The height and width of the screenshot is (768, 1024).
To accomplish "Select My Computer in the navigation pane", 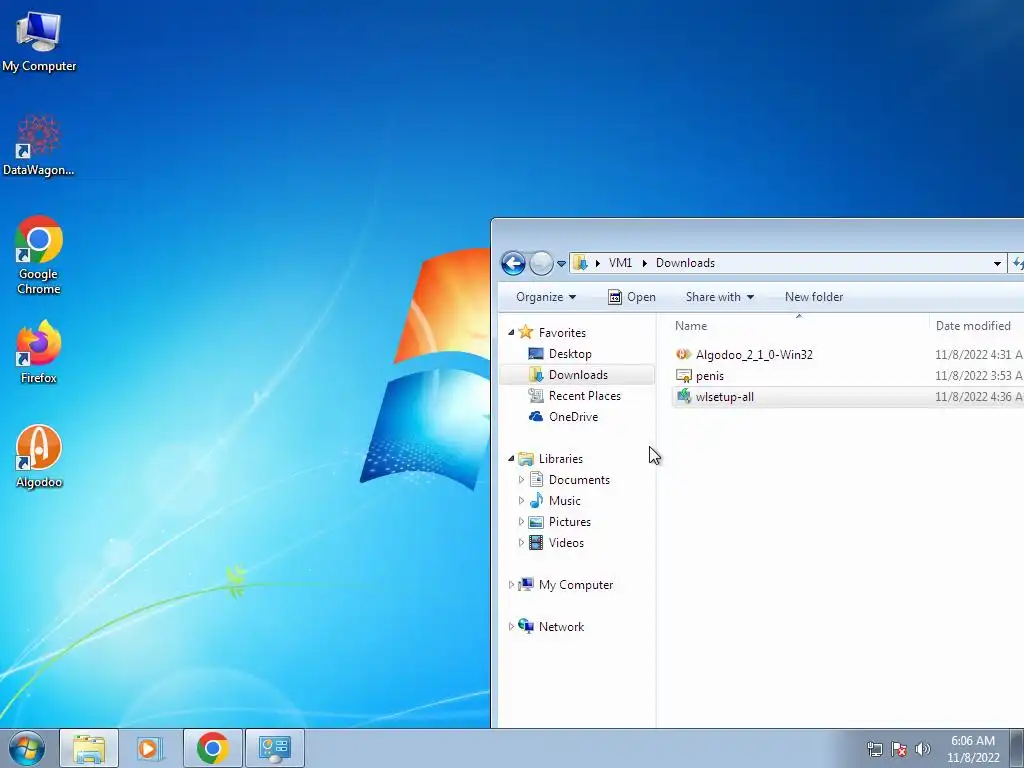I will pos(575,585).
